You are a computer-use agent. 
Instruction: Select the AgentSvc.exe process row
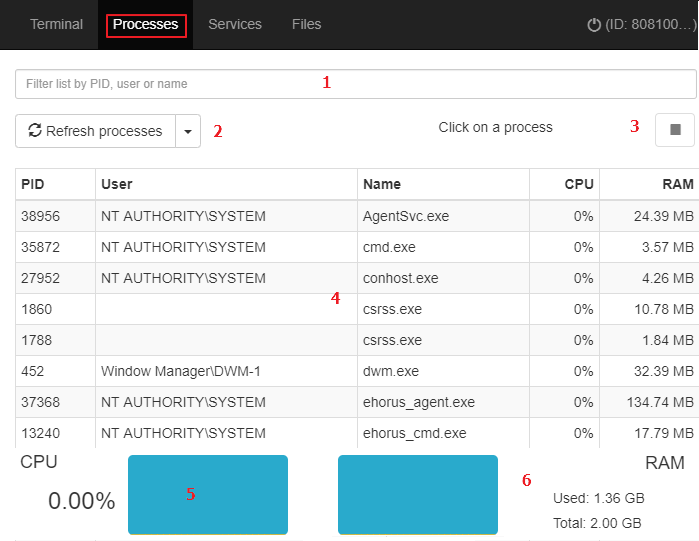point(357,216)
